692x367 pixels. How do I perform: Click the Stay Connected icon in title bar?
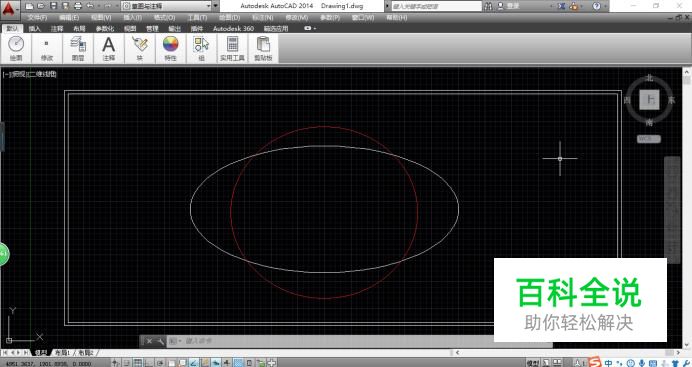pos(573,6)
